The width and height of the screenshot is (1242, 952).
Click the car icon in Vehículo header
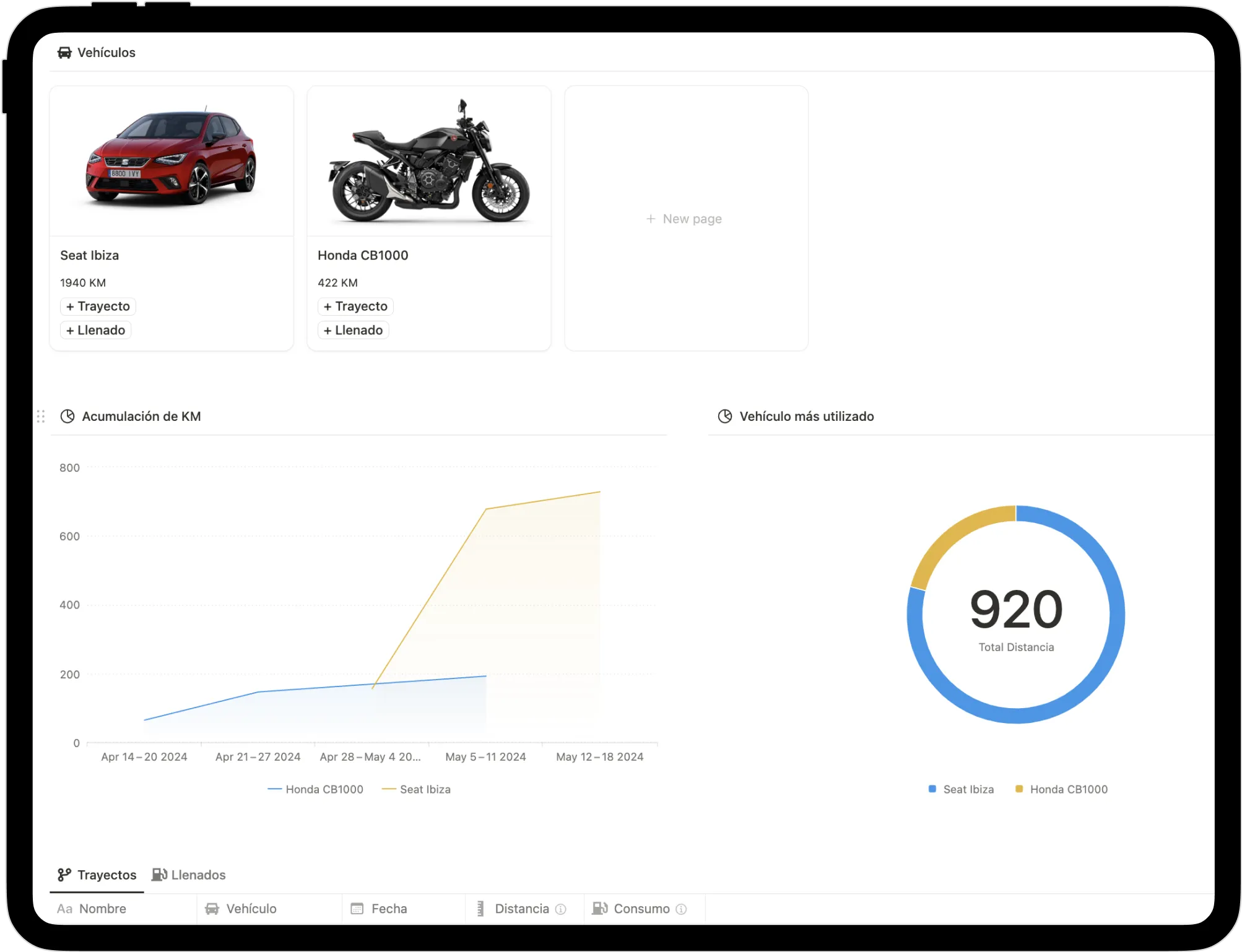(x=212, y=909)
